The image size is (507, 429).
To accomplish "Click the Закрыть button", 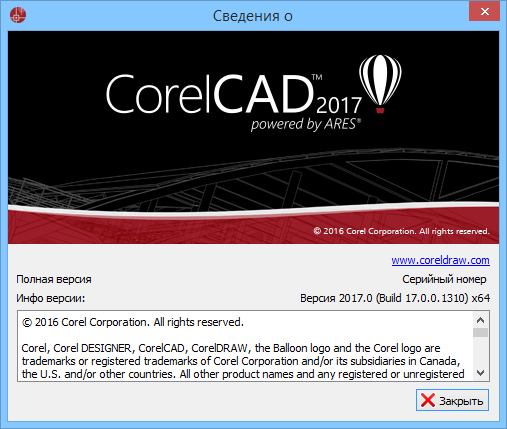I will (x=452, y=400).
